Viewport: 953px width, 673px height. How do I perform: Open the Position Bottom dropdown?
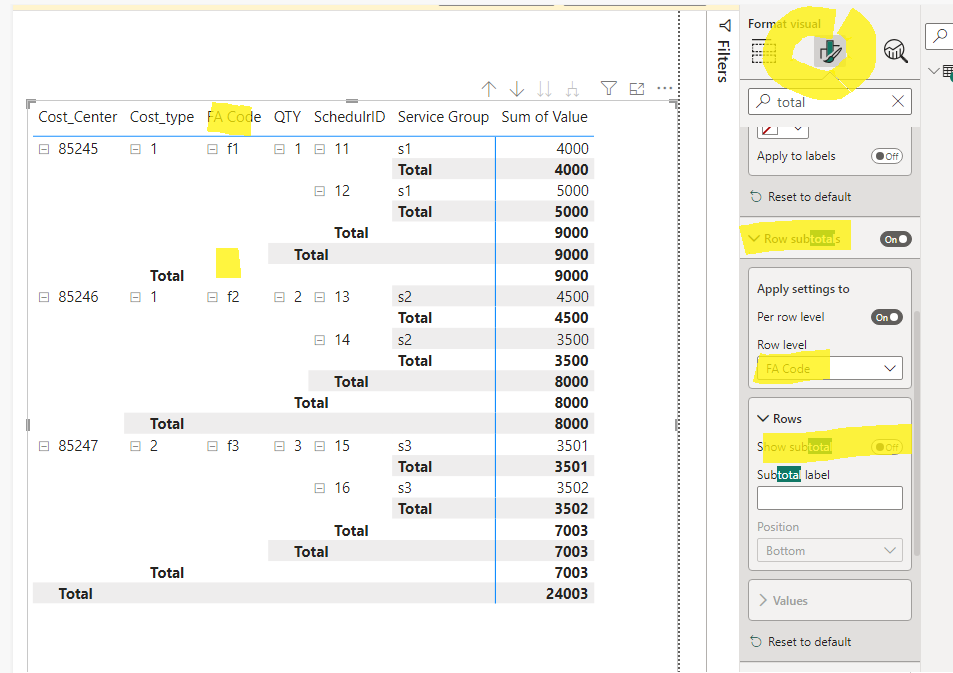coord(830,550)
